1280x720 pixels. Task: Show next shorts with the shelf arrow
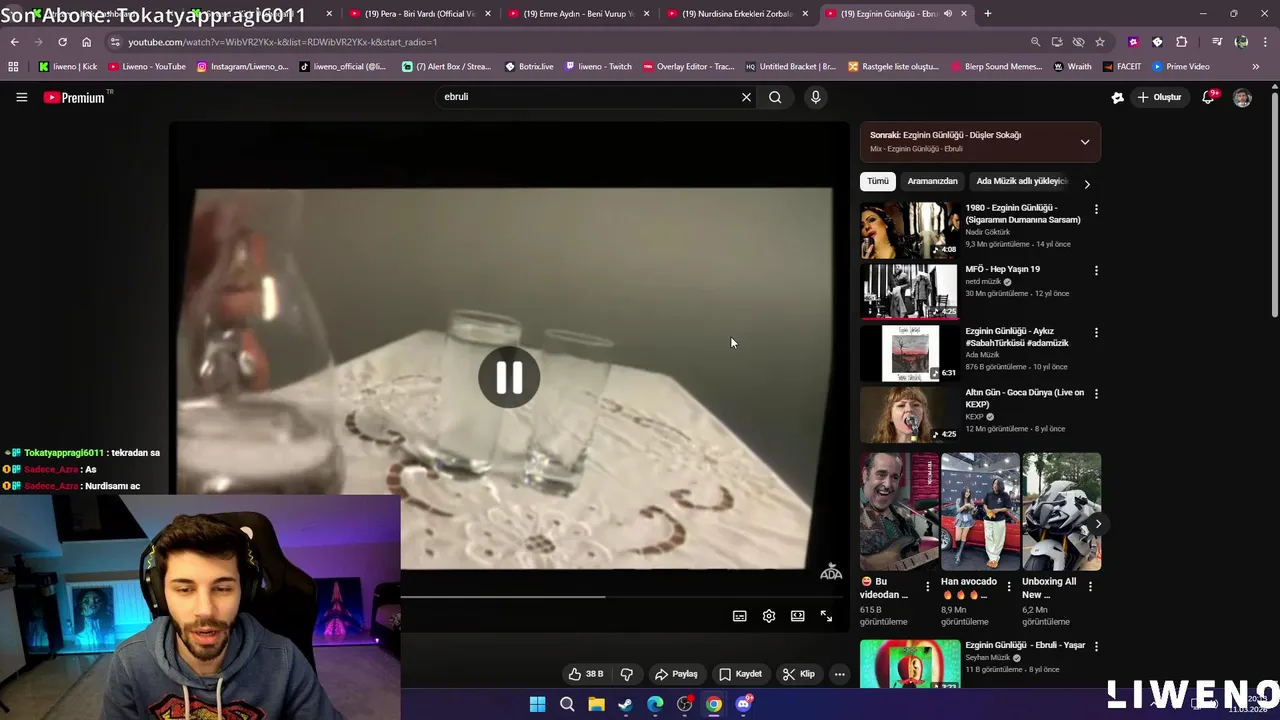1098,524
